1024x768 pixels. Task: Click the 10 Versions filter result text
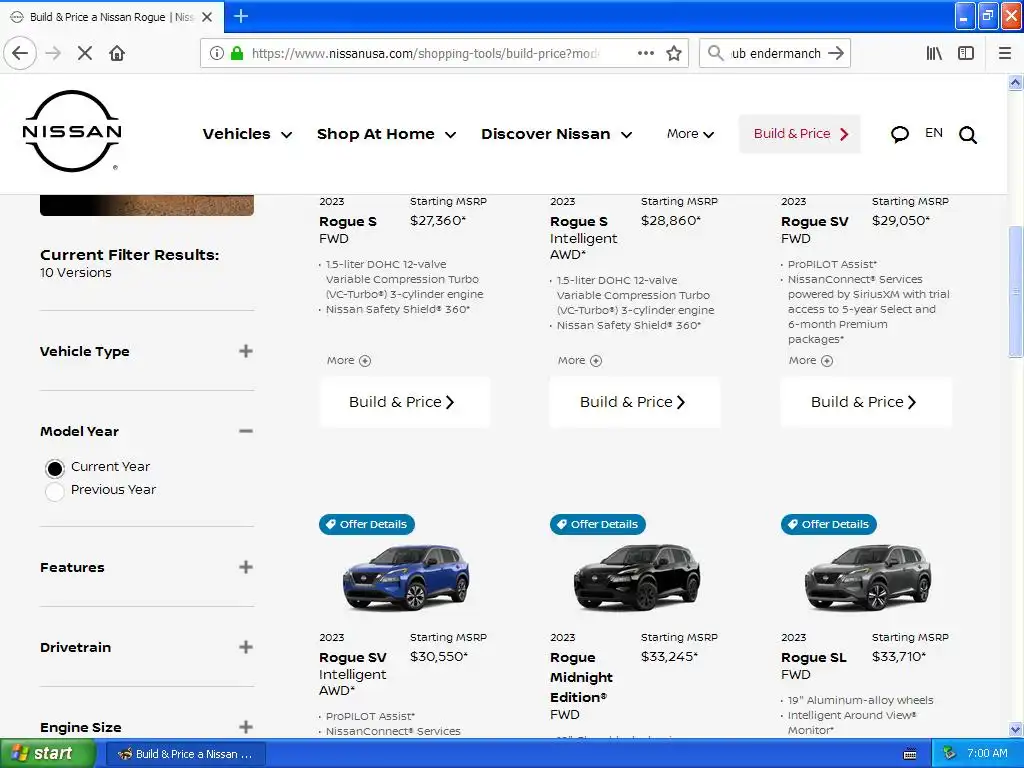pos(76,272)
